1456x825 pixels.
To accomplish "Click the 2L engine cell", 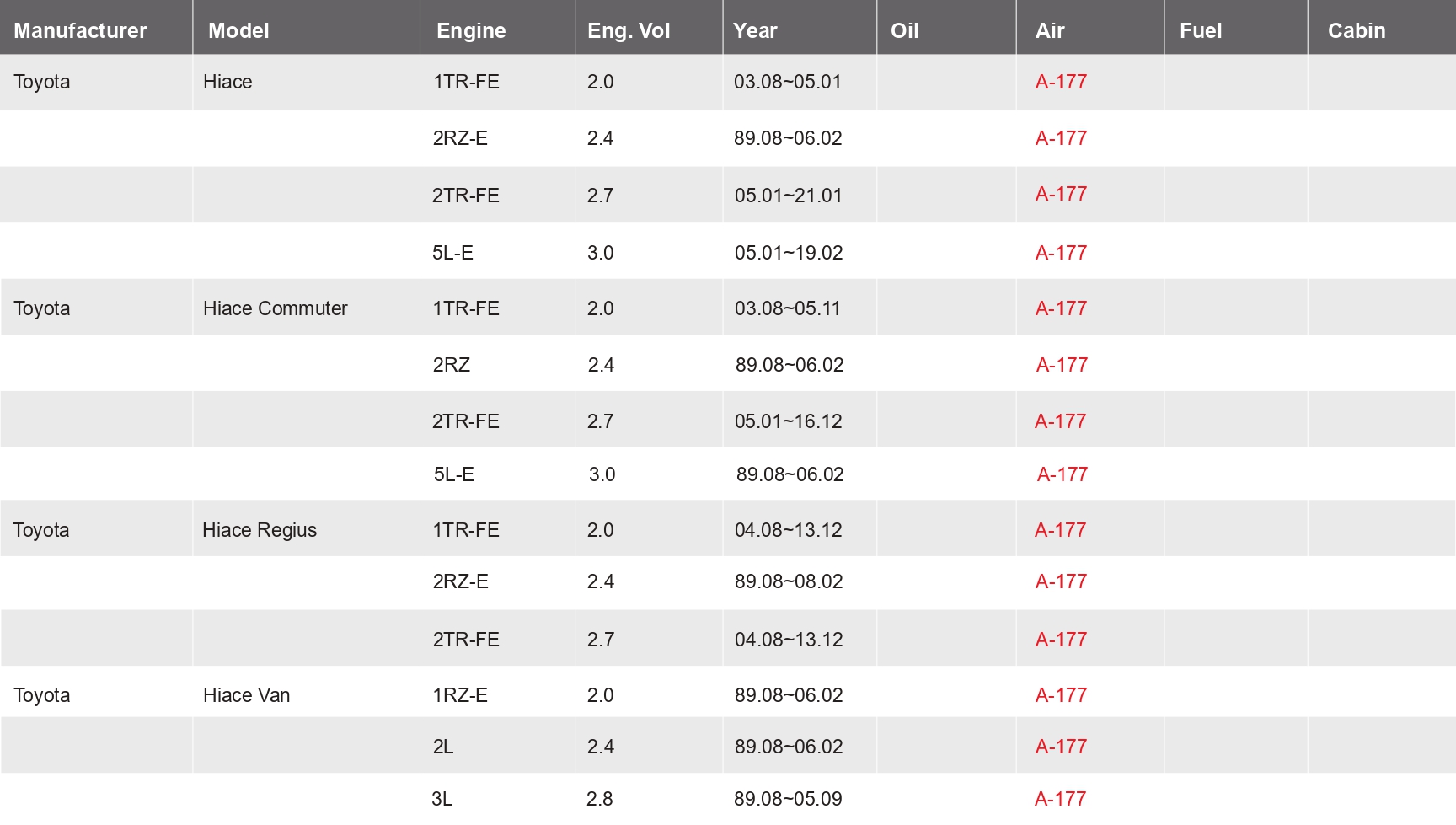I will point(443,747).
